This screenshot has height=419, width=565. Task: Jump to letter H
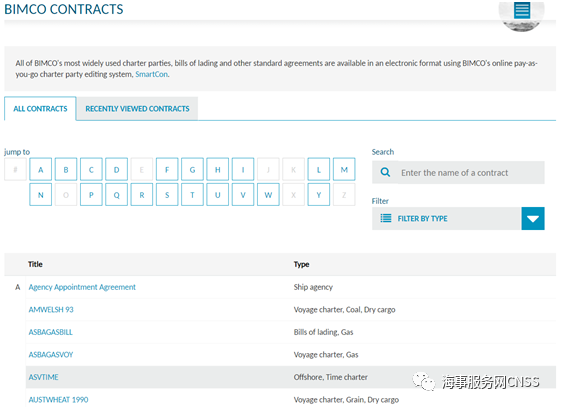(x=218, y=169)
